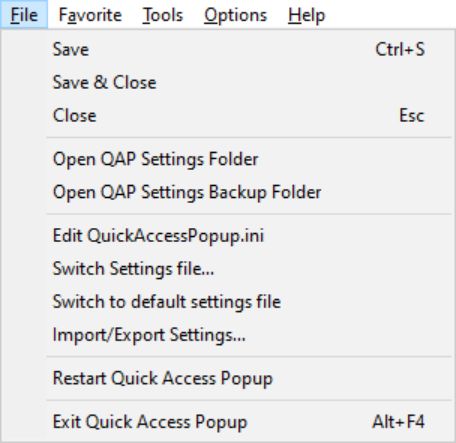The width and height of the screenshot is (456, 443).
Task: Open the Favorite menu
Action: [90, 15]
